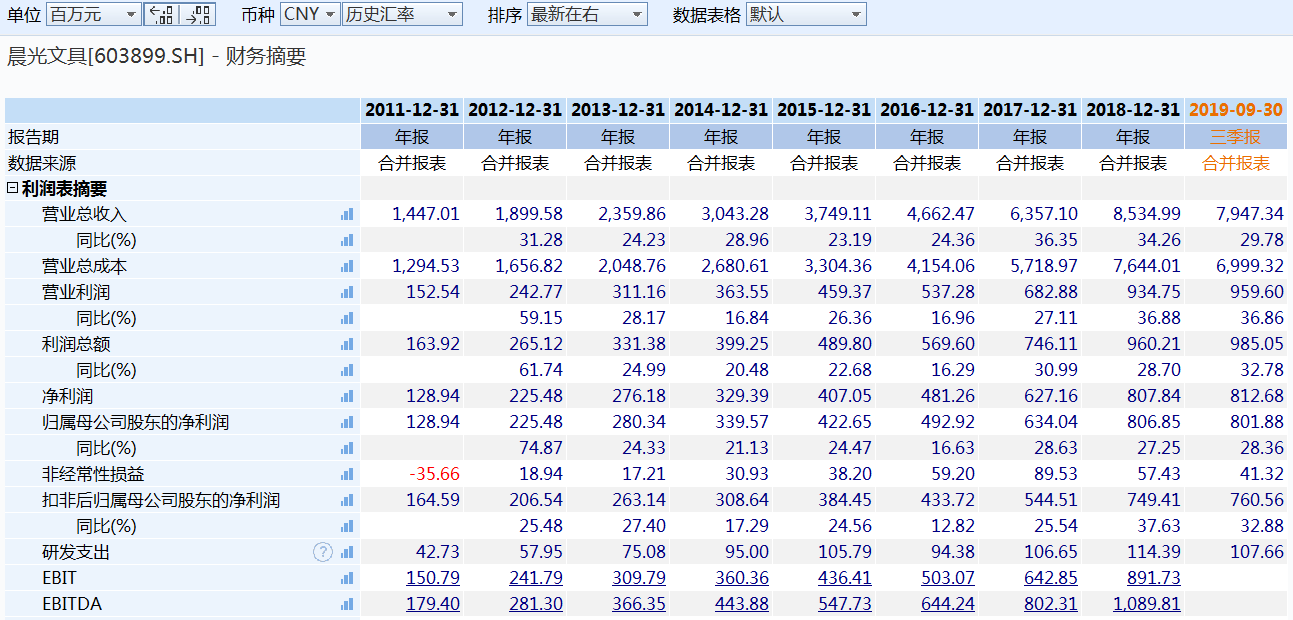Click the 净利润 value 812.68
This screenshot has height=620, width=1293.
[x=1256, y=396]
